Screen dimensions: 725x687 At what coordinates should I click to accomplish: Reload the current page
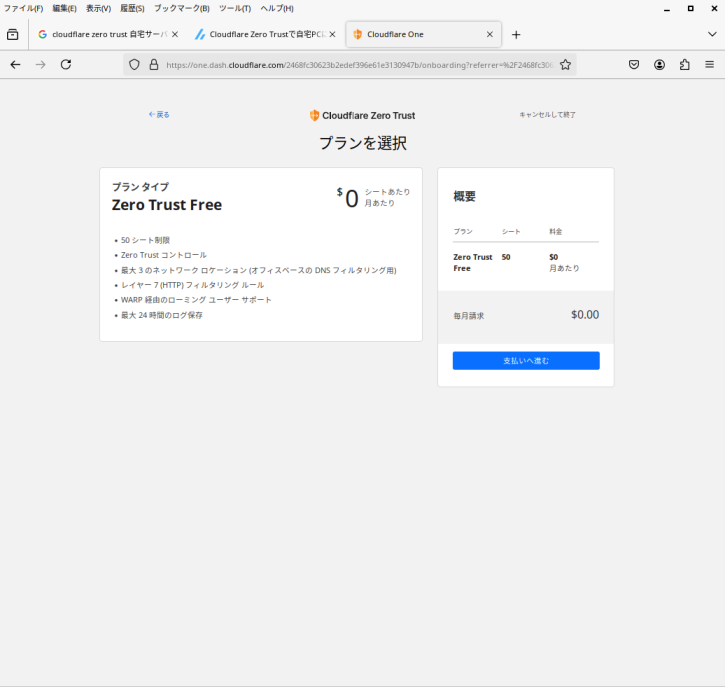[x=66, y=65]
